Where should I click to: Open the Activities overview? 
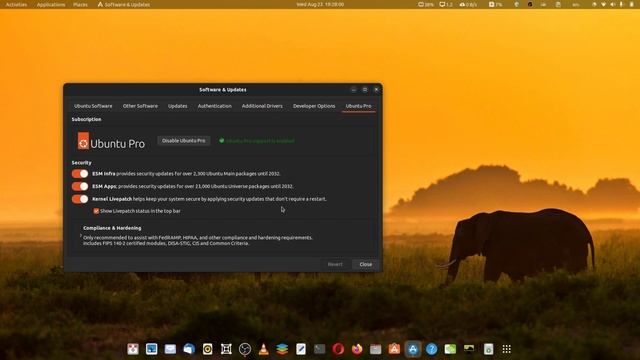click(x=16, y=4)
